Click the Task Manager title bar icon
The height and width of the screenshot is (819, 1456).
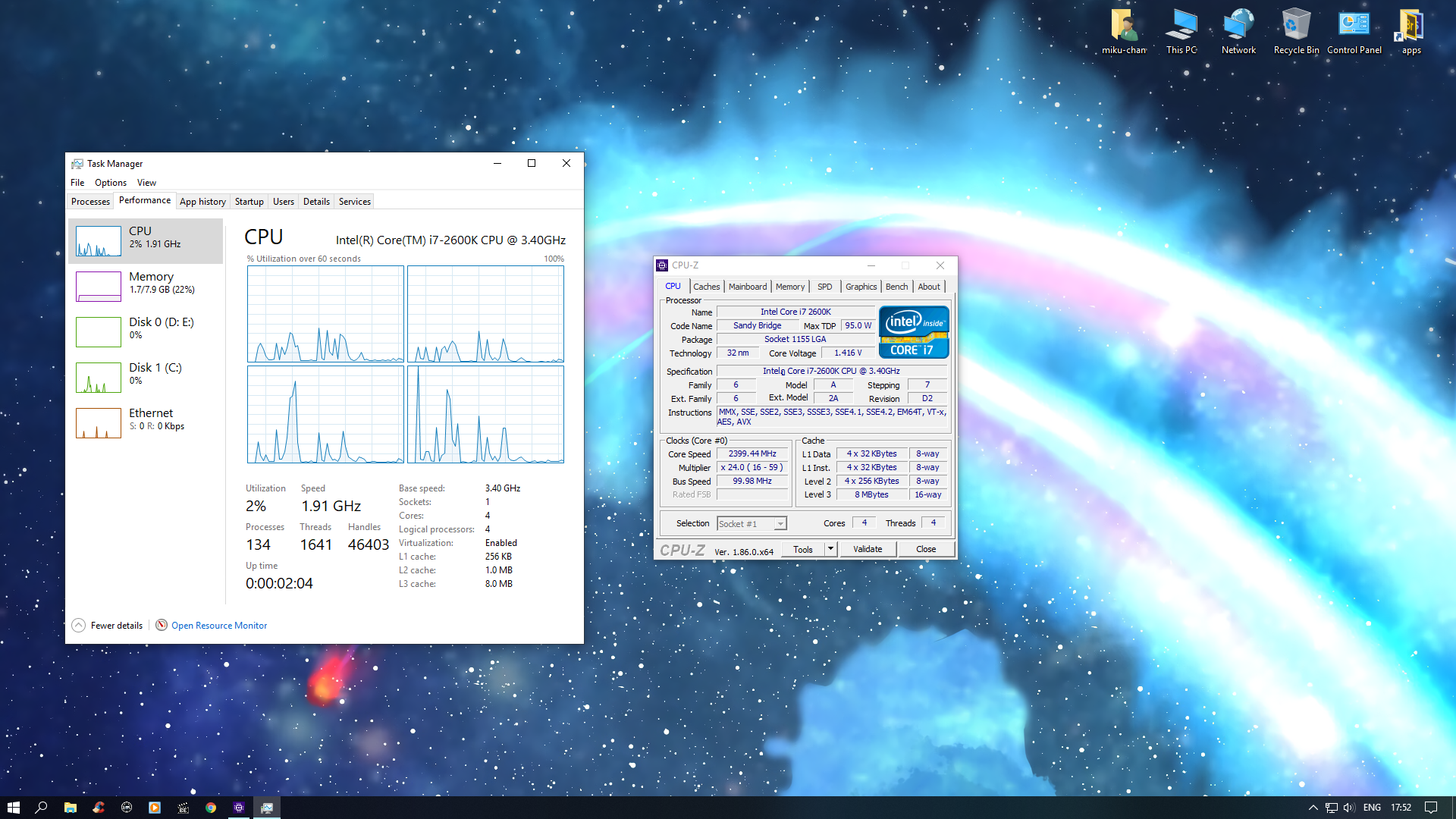click(77, 164)
